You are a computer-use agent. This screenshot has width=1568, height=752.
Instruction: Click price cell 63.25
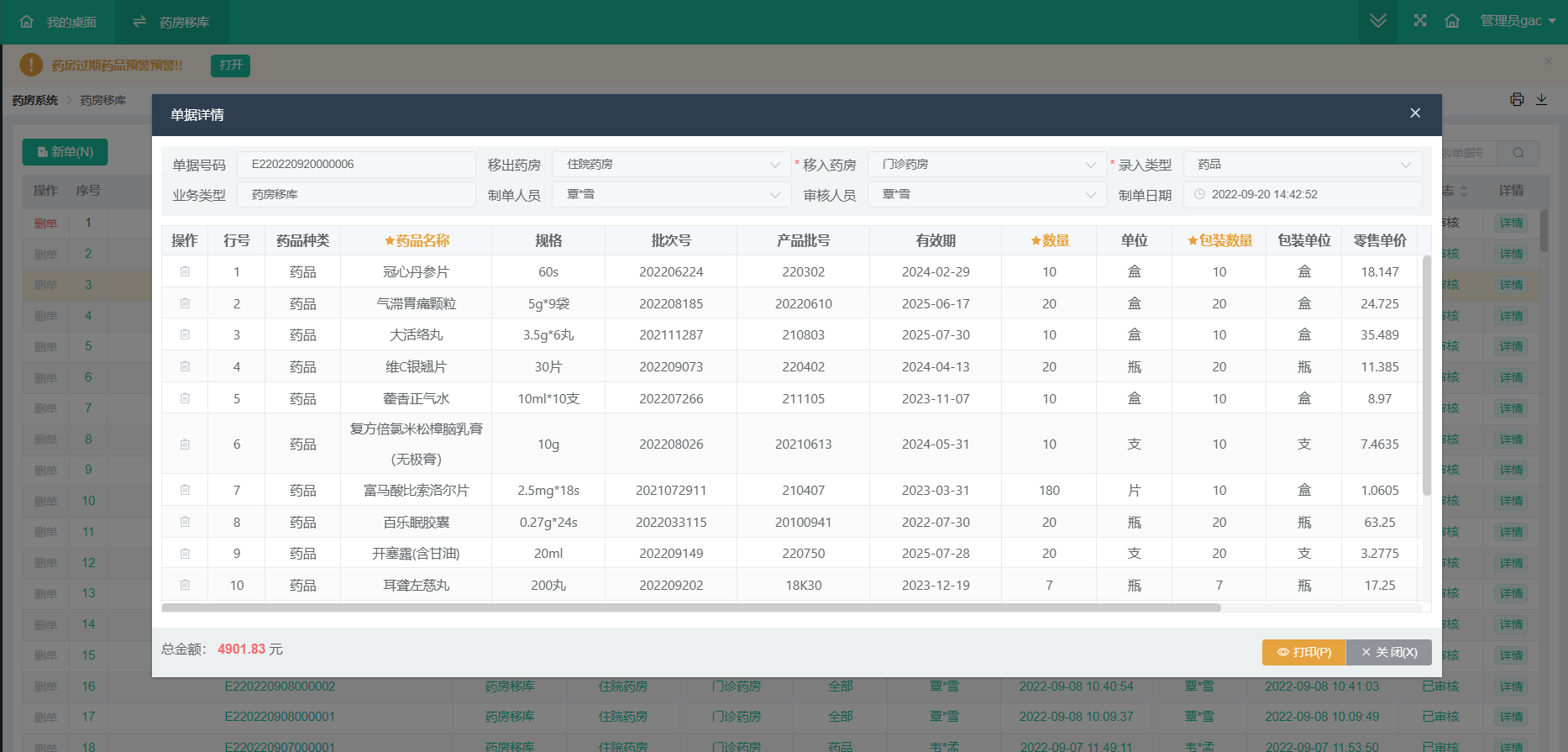click(1380, 522)
